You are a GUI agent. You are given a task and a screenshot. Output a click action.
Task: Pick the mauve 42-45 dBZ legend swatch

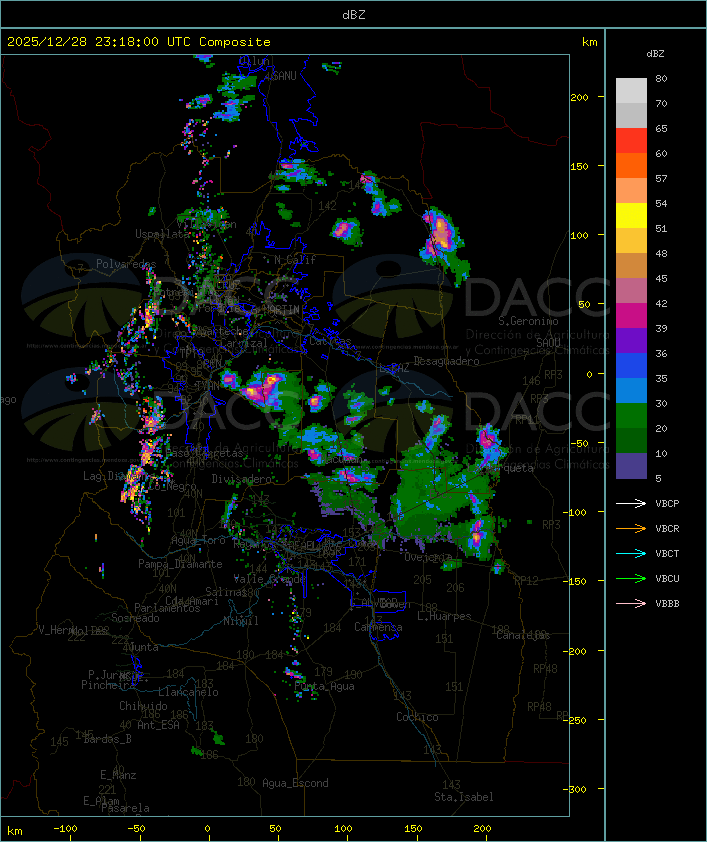(631, 291)
